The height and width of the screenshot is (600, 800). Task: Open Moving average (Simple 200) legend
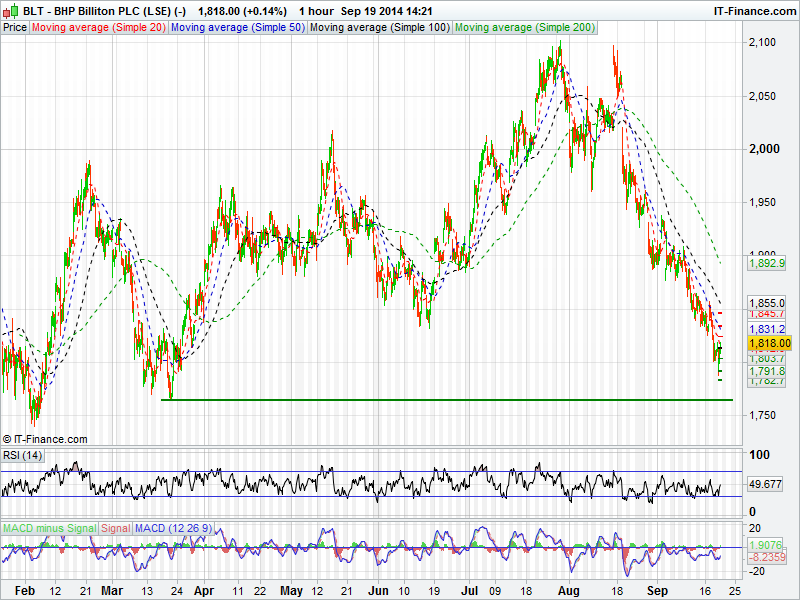coord(524,27)
